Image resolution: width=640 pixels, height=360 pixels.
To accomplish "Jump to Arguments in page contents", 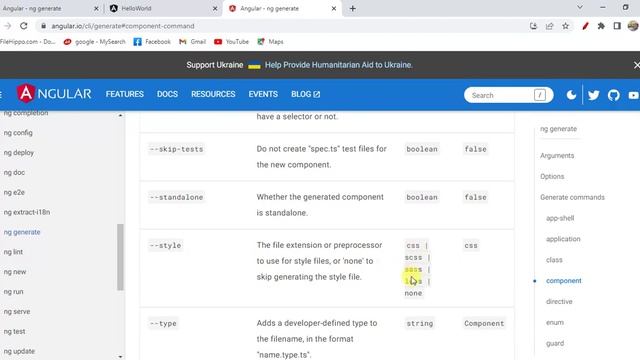I will 557,156.
